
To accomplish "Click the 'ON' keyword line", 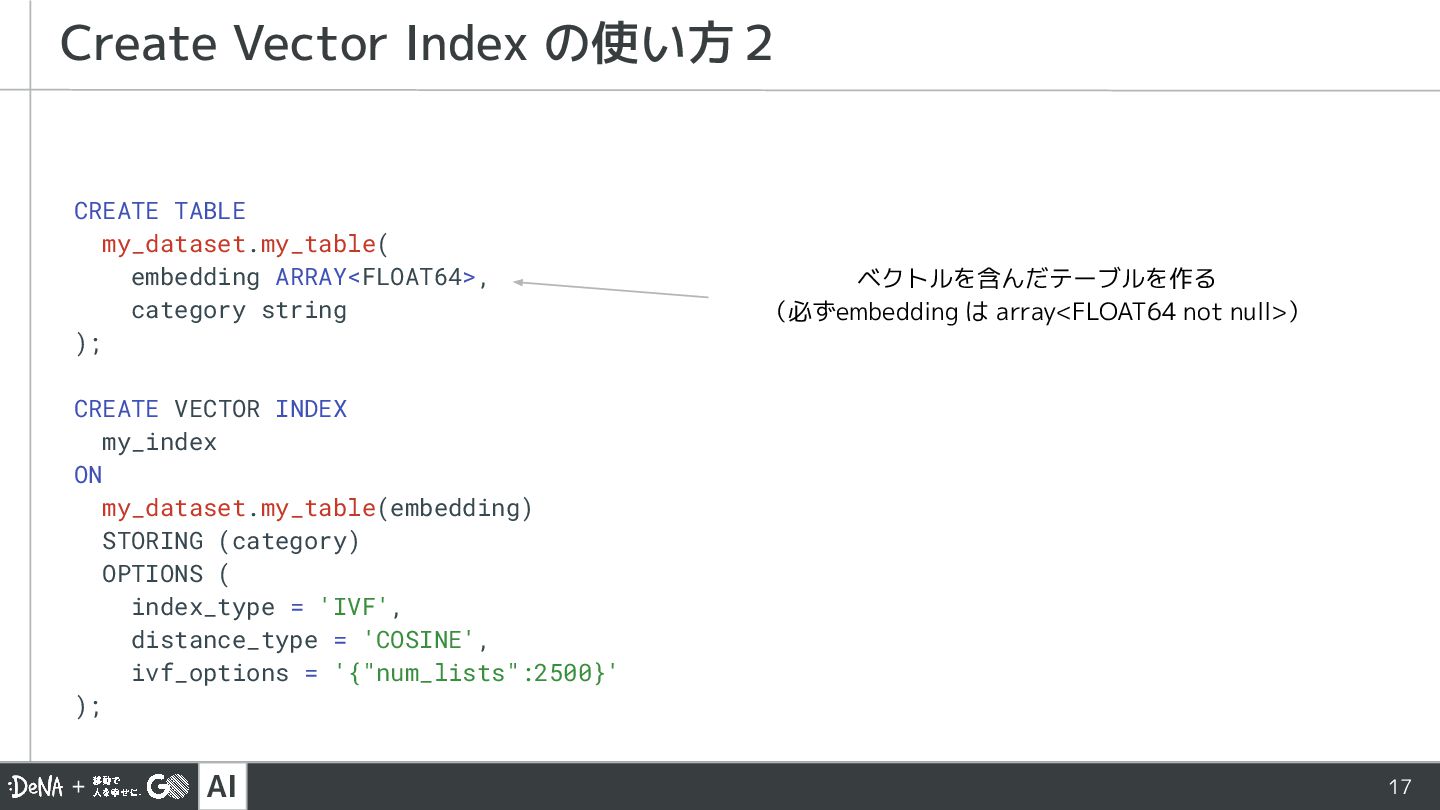I will [x=88, y=475].
